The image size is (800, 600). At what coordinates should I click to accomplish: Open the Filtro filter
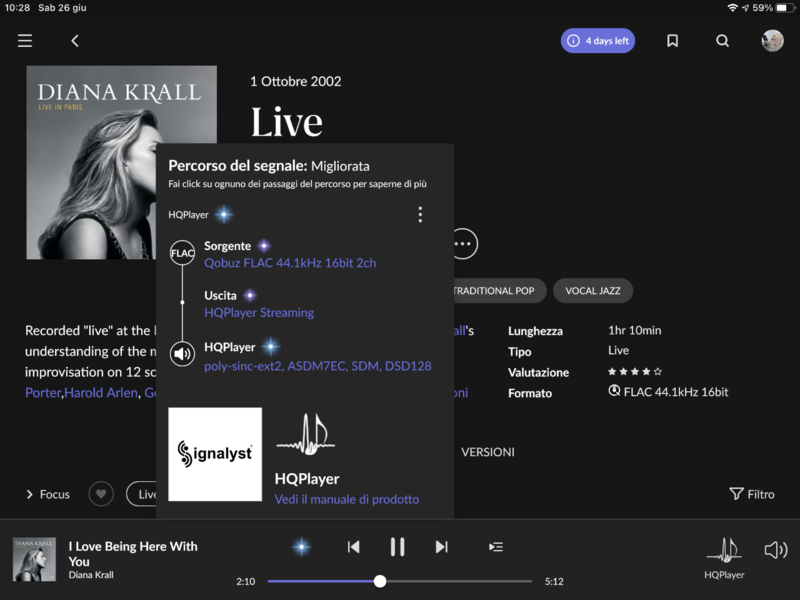[752, 494]
